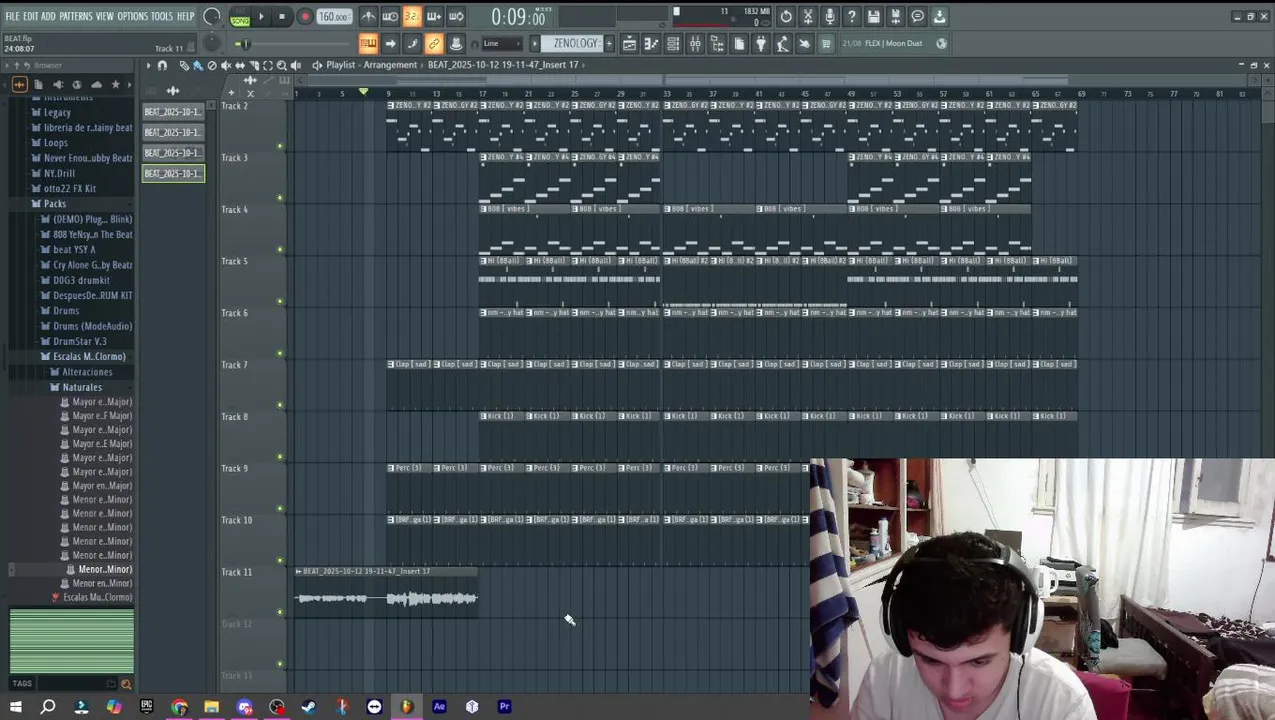Click the fourth highlighted BEAT_2025-10-1 clip in picker
1275x720 pixels.
pos(173,173)
